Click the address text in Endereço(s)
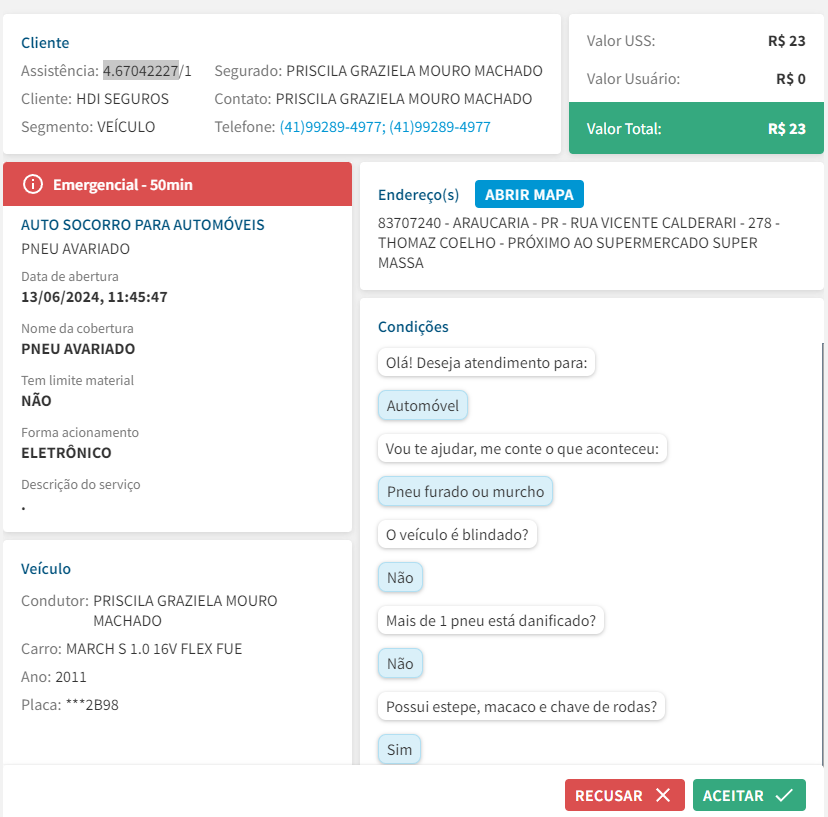The width and height of the screenshot is (828, 817). point(578,243)
